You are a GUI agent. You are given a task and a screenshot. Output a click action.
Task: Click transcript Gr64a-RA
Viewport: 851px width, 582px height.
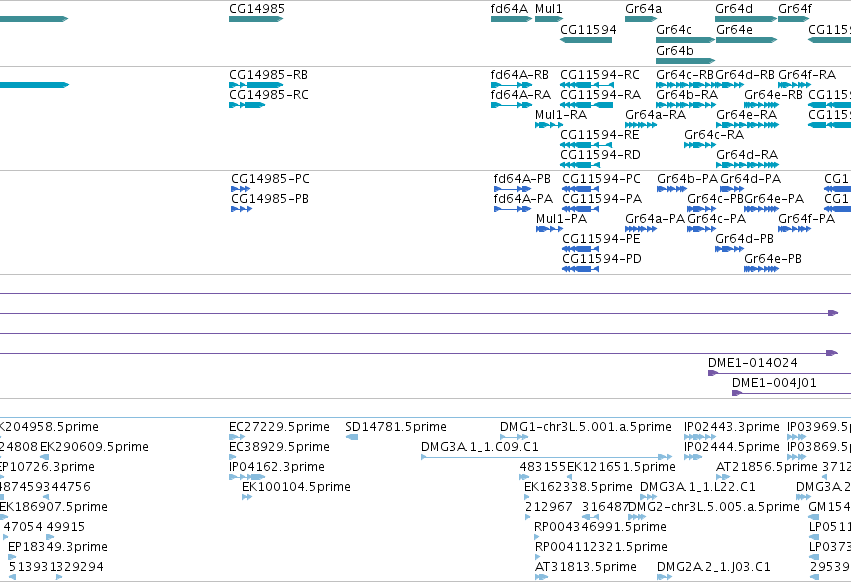[641, 125]
